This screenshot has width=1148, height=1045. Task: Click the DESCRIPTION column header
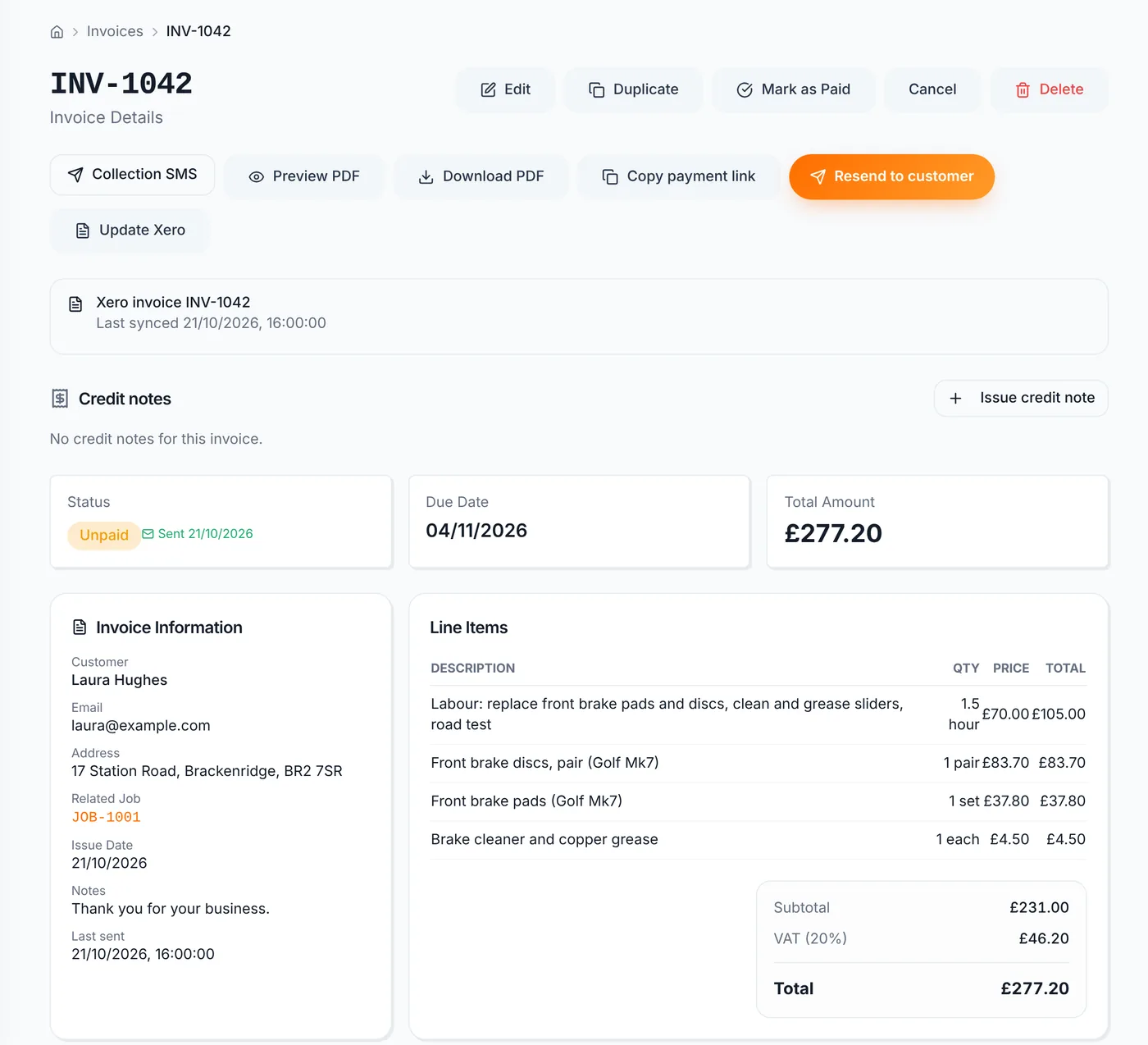(x=473, y=669)
